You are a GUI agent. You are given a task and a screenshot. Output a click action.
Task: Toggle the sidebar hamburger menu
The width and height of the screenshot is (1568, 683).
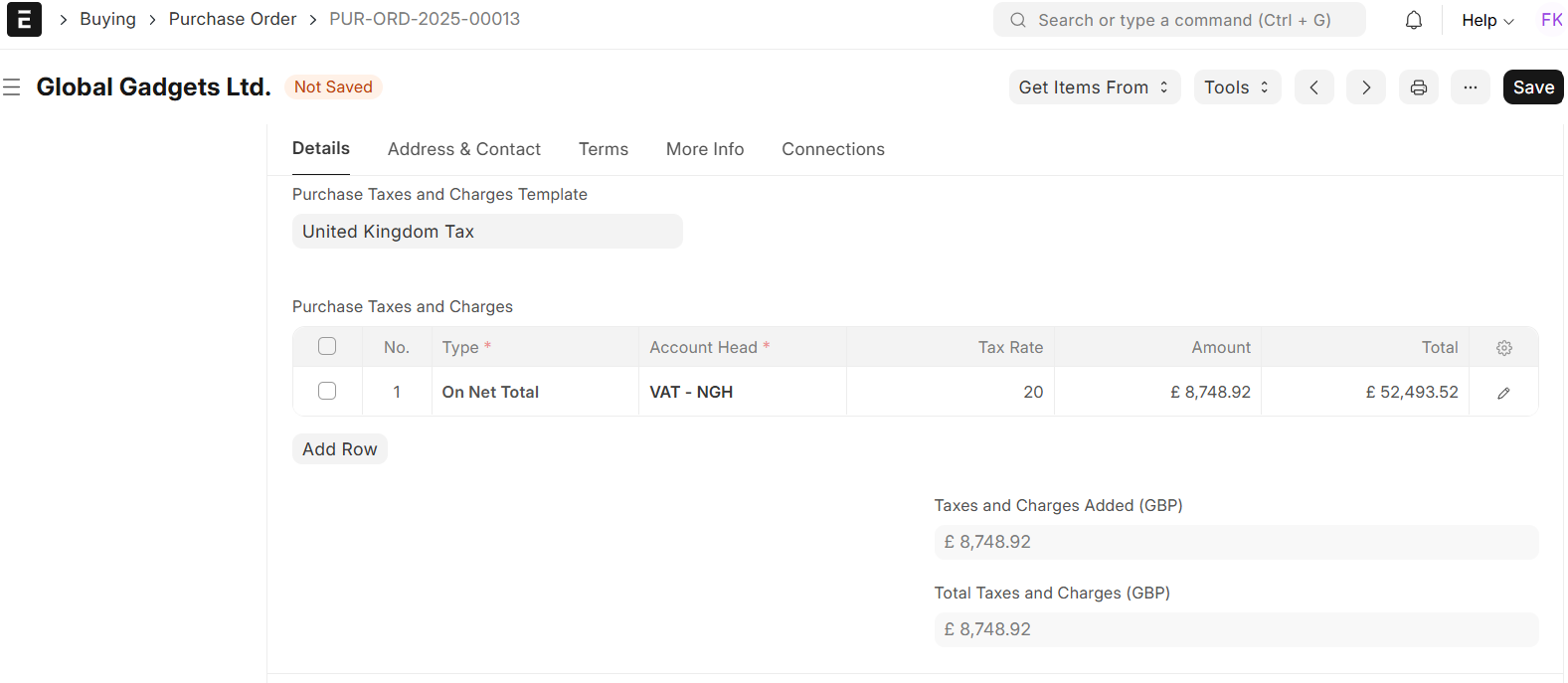[x=12, y=87]
